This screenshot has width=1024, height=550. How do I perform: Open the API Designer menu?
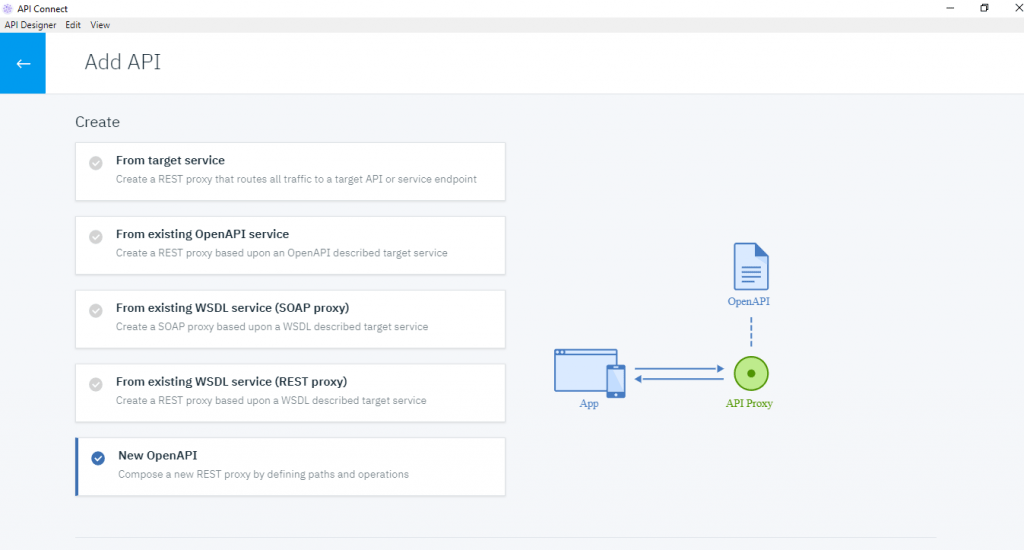point(30,25)
